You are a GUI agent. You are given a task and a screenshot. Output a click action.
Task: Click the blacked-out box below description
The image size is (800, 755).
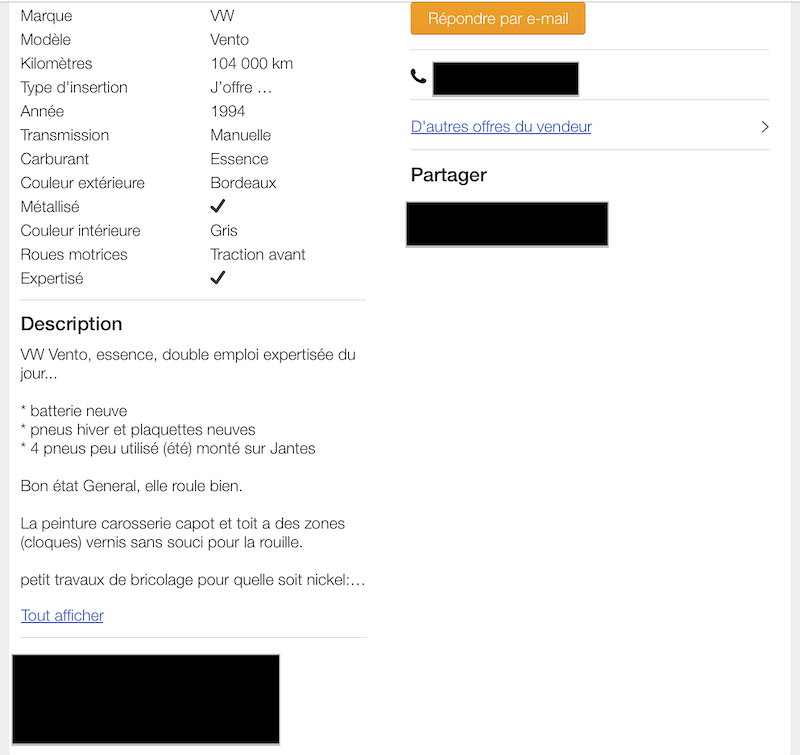click(x=146, y=699)
